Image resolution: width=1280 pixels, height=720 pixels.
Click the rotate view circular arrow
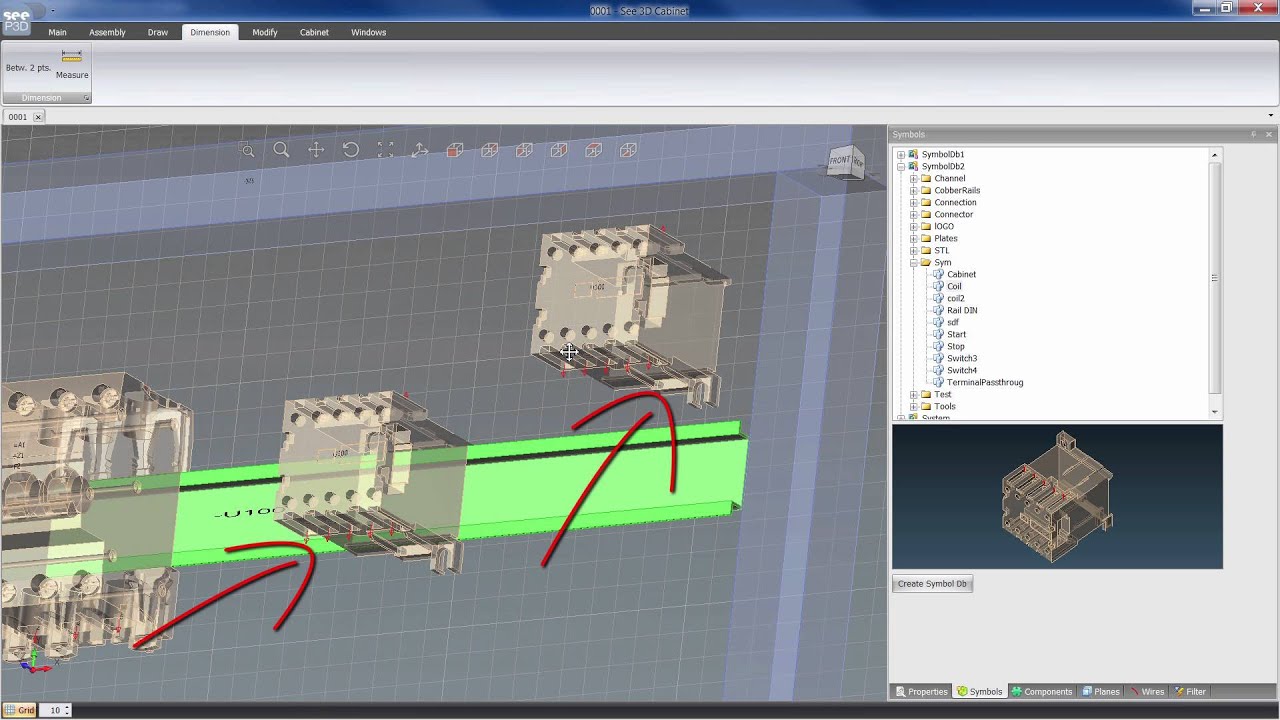351,150
